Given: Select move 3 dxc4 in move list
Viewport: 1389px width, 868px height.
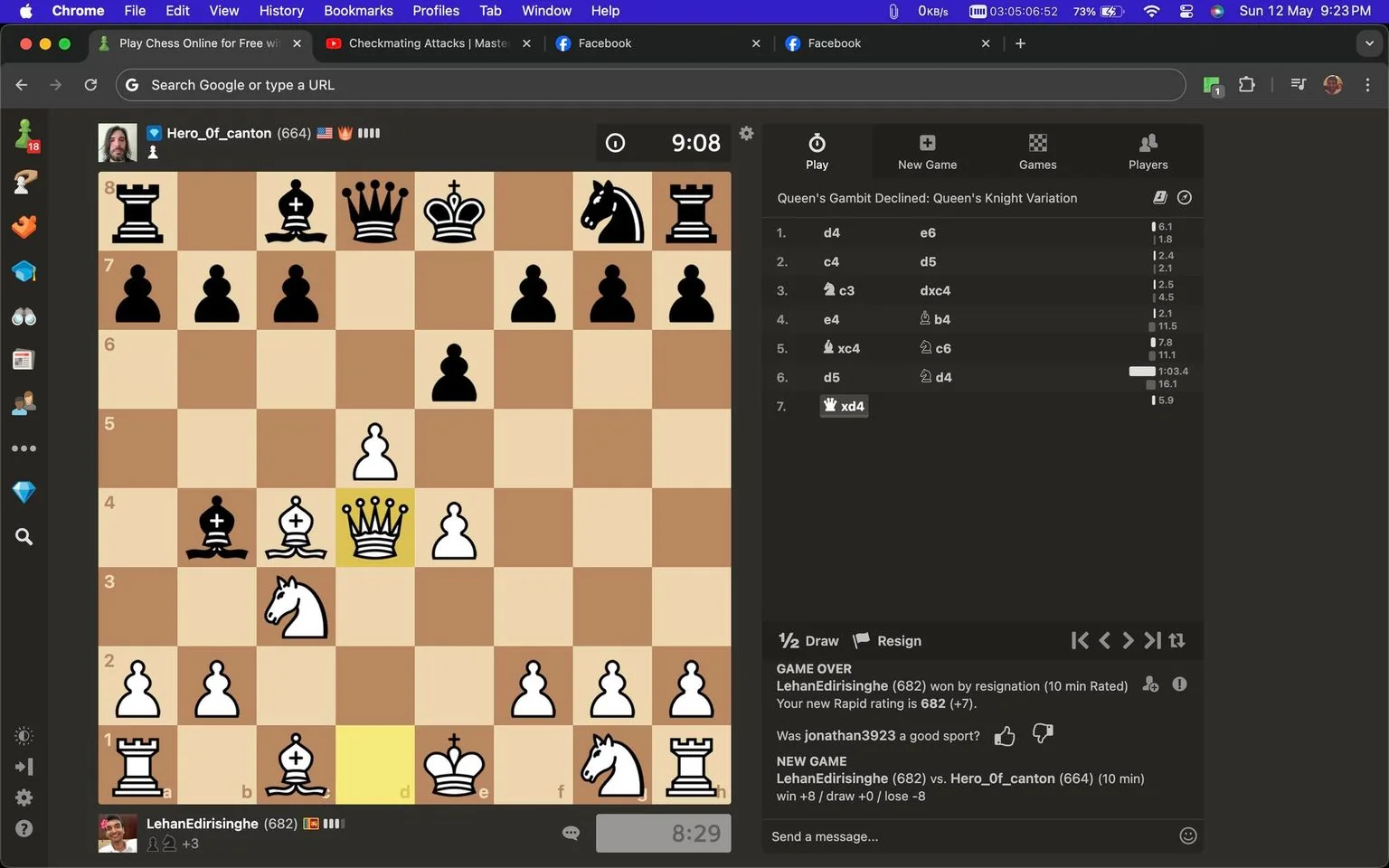Looking at the screenshot, I should 935,290.
